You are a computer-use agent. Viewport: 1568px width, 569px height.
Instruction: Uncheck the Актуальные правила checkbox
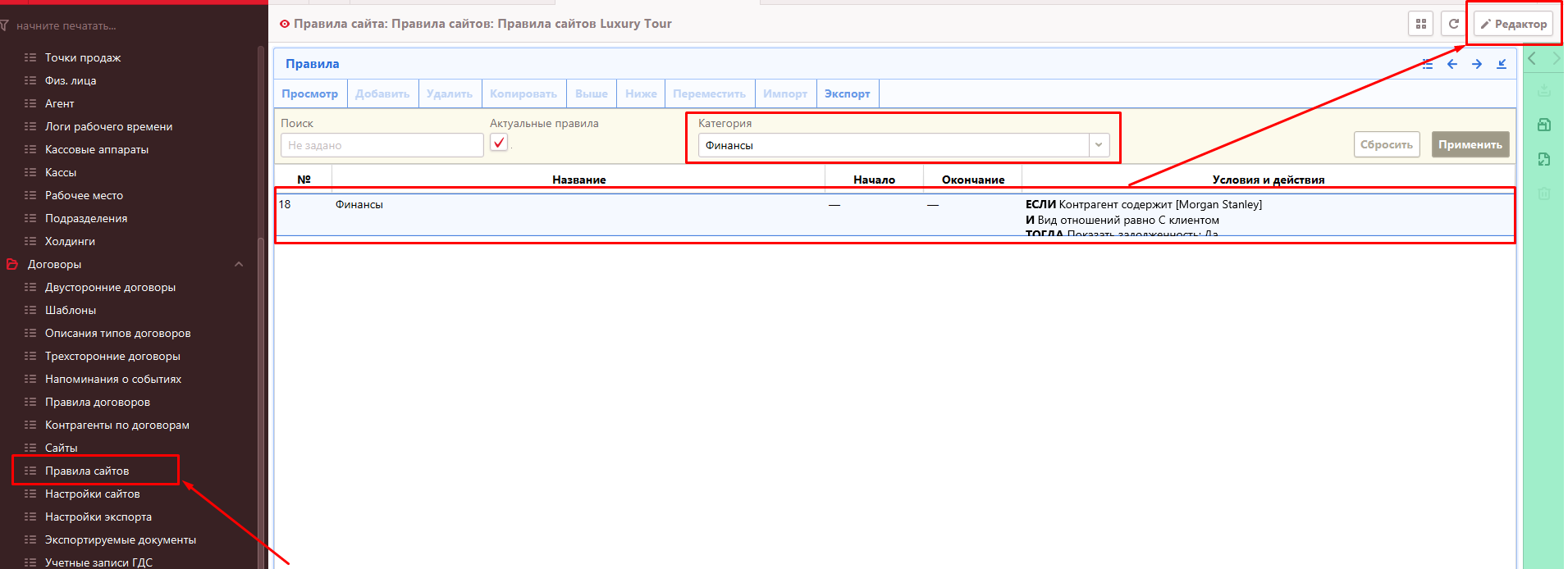coord(499,143)
